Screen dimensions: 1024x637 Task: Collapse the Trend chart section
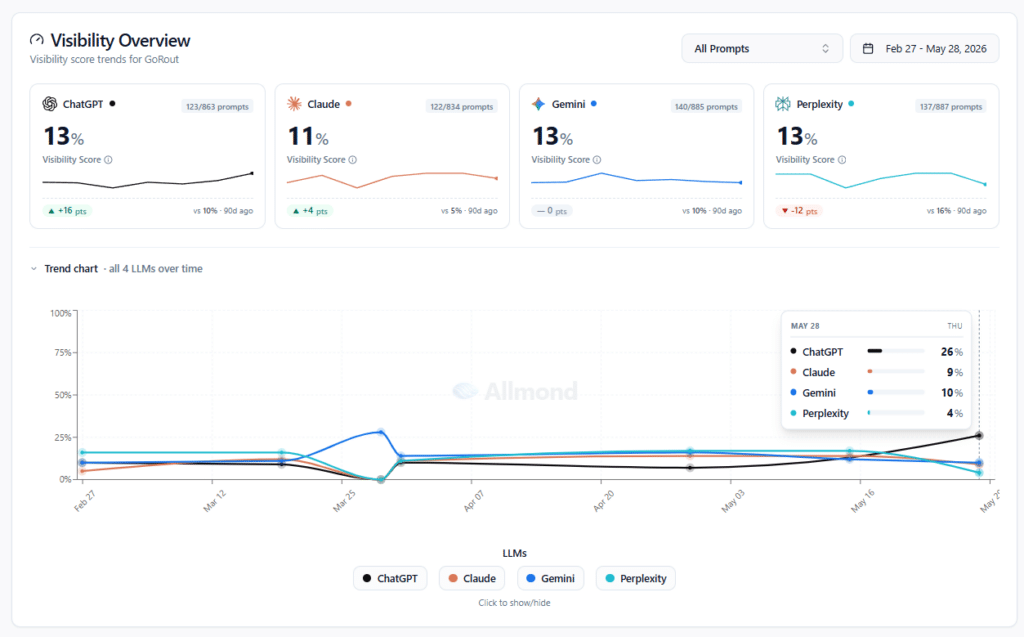[34, 269]
